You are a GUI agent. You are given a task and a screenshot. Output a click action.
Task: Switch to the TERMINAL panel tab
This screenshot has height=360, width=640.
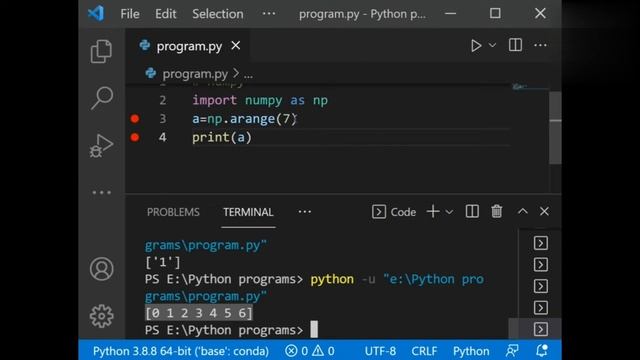pyautogui.click(x=248, y=212)
